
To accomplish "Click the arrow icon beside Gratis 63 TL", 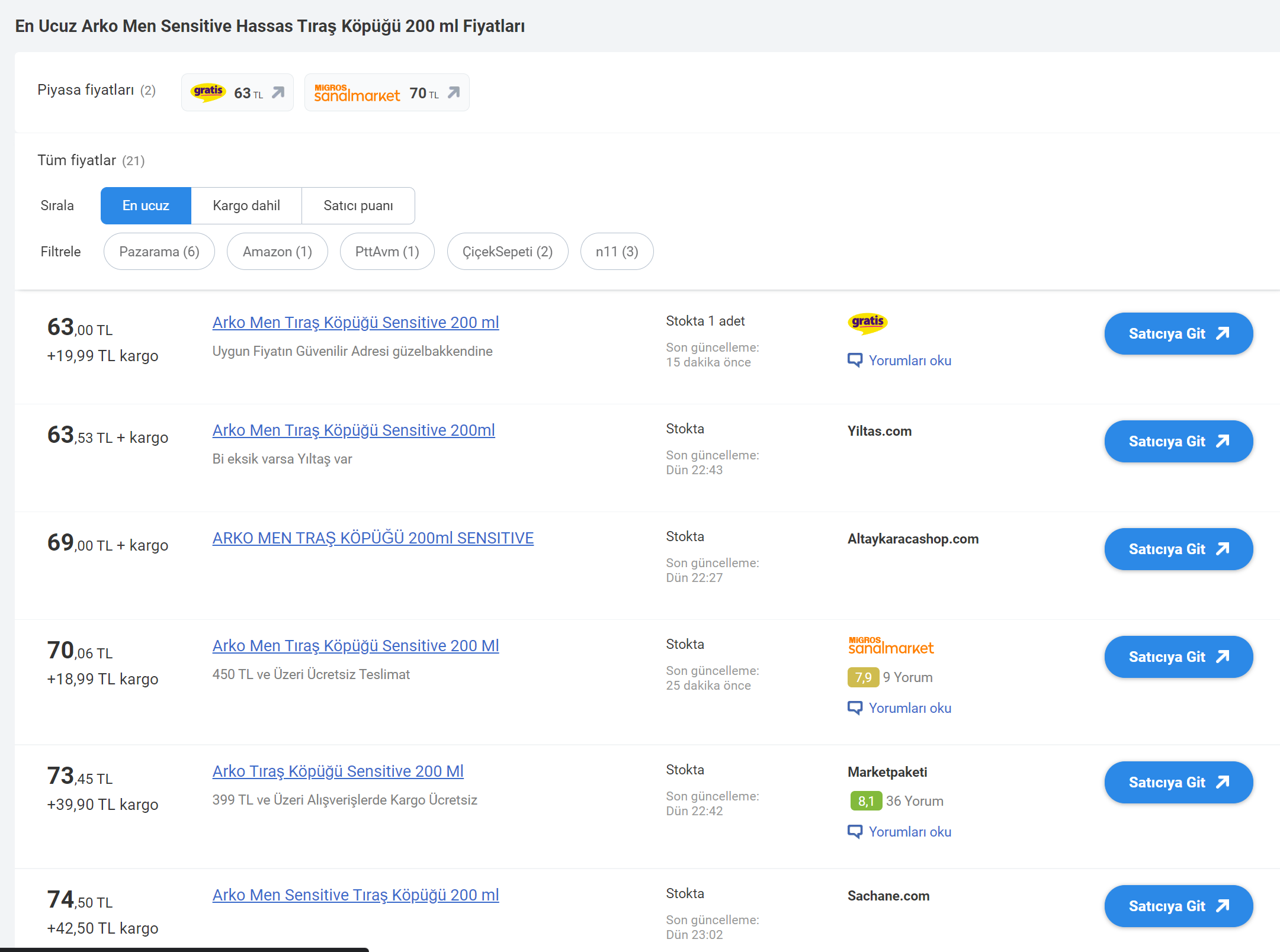I will coord(278,93).
